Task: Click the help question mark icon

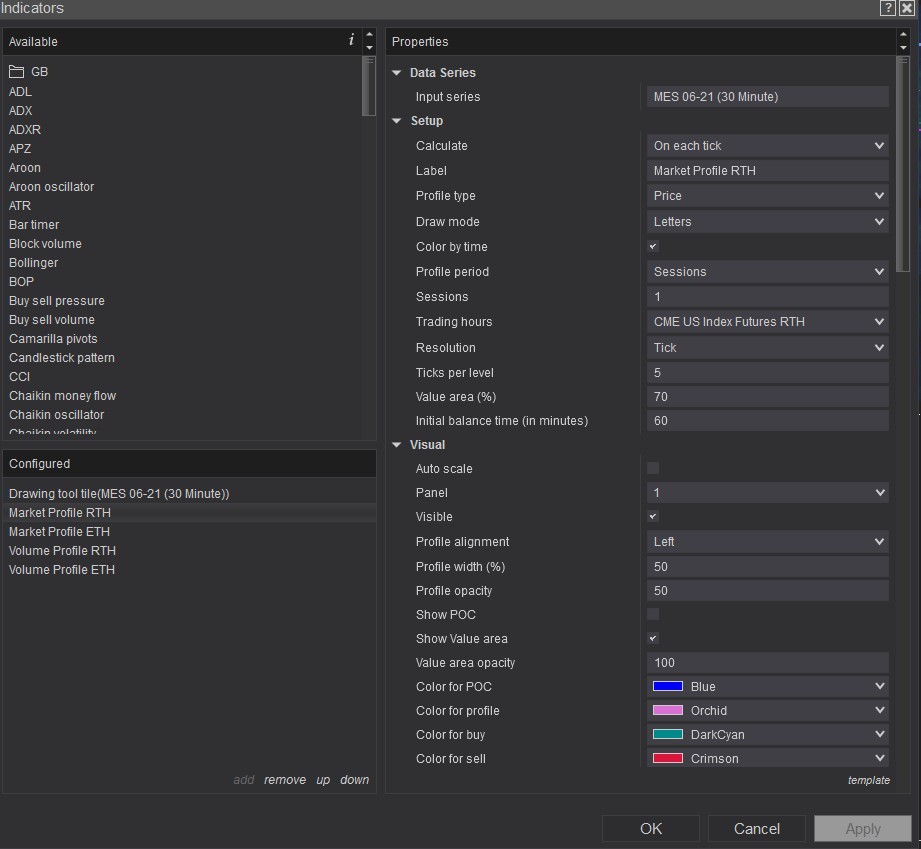Action: coord(888,8)
